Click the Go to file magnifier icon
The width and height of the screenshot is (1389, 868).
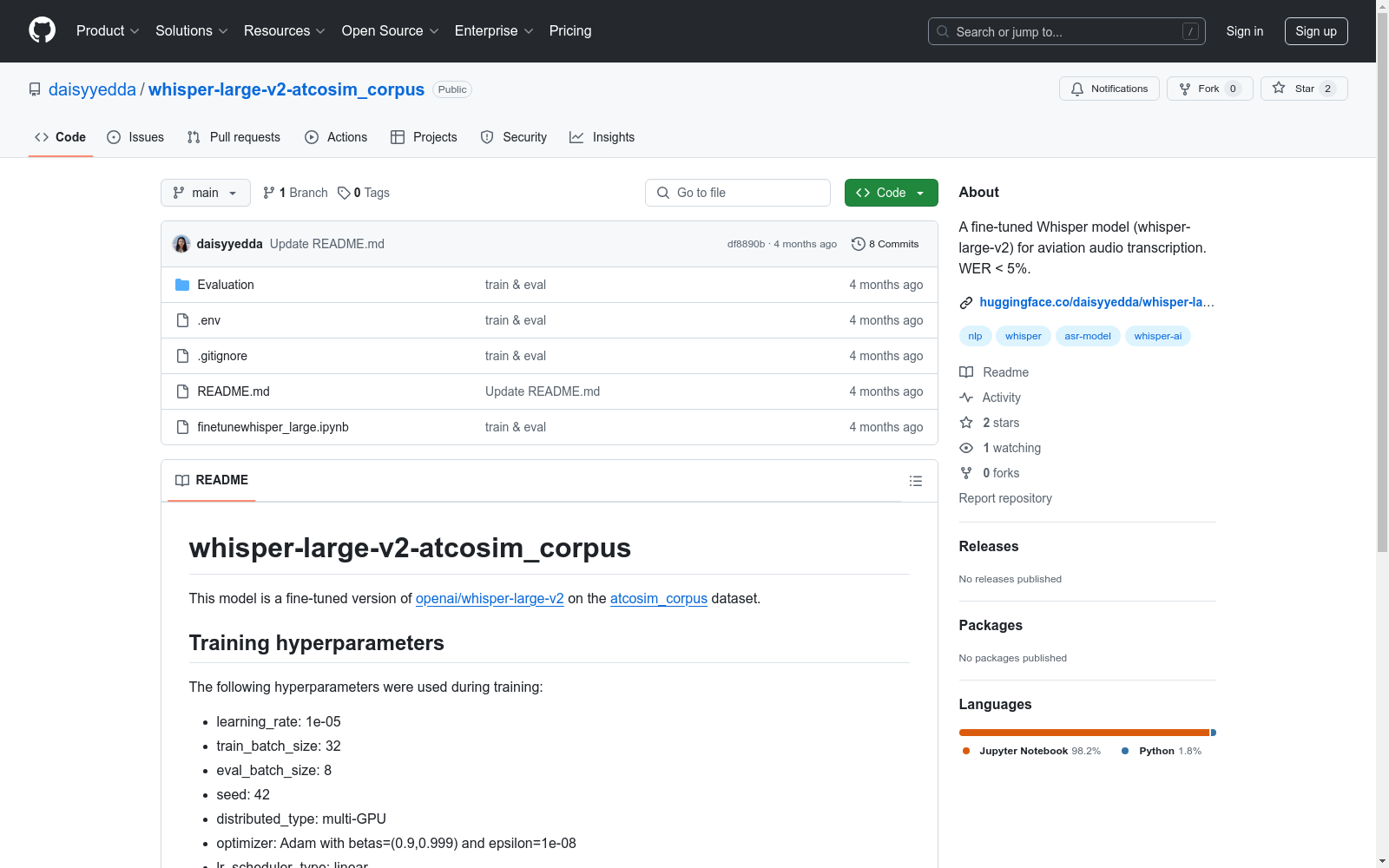pos(663,193)
